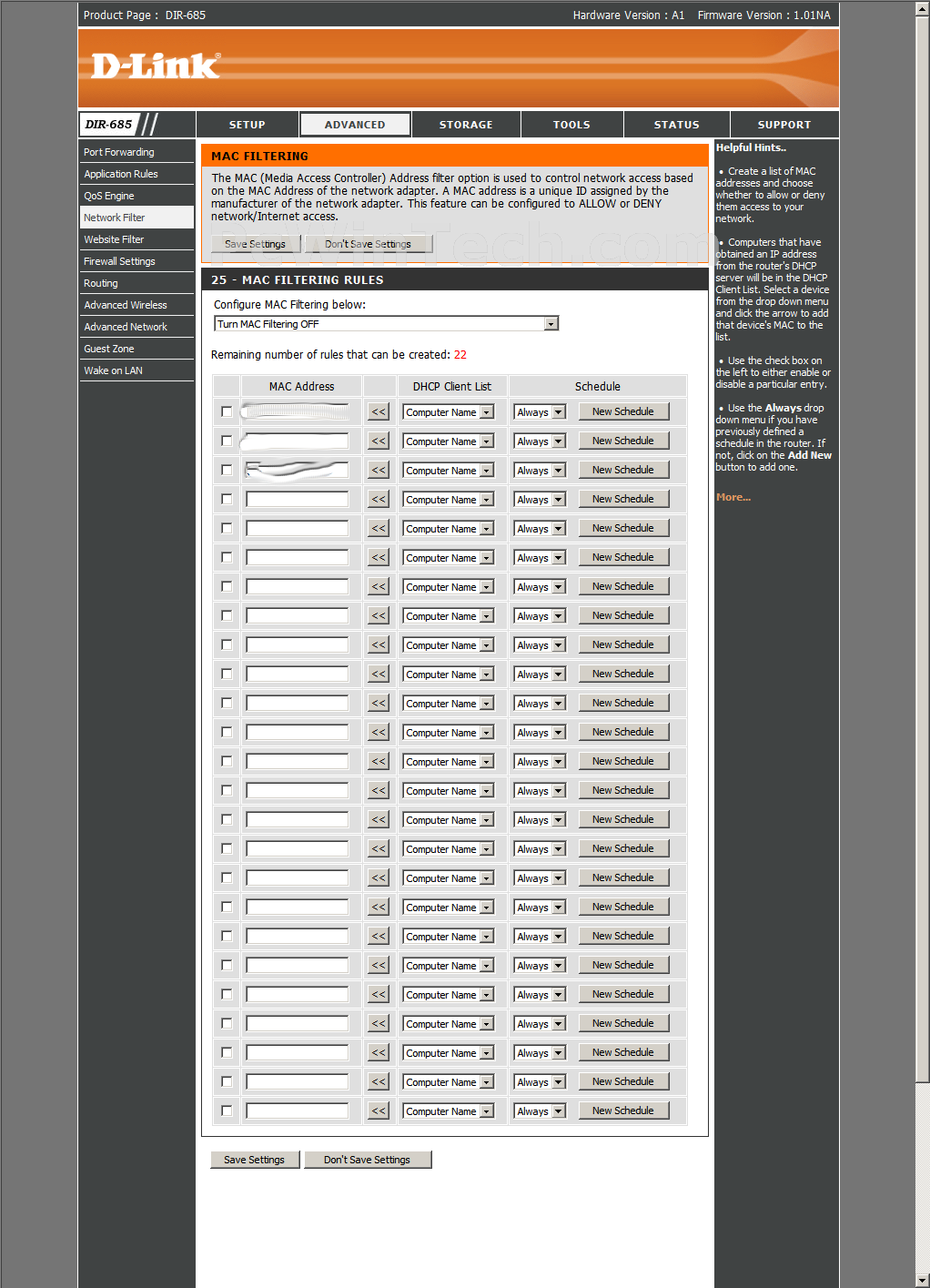The image size is (930, 1288).
Task: Focus the fifth row's MAC Address field
Action: coord(298,529)
